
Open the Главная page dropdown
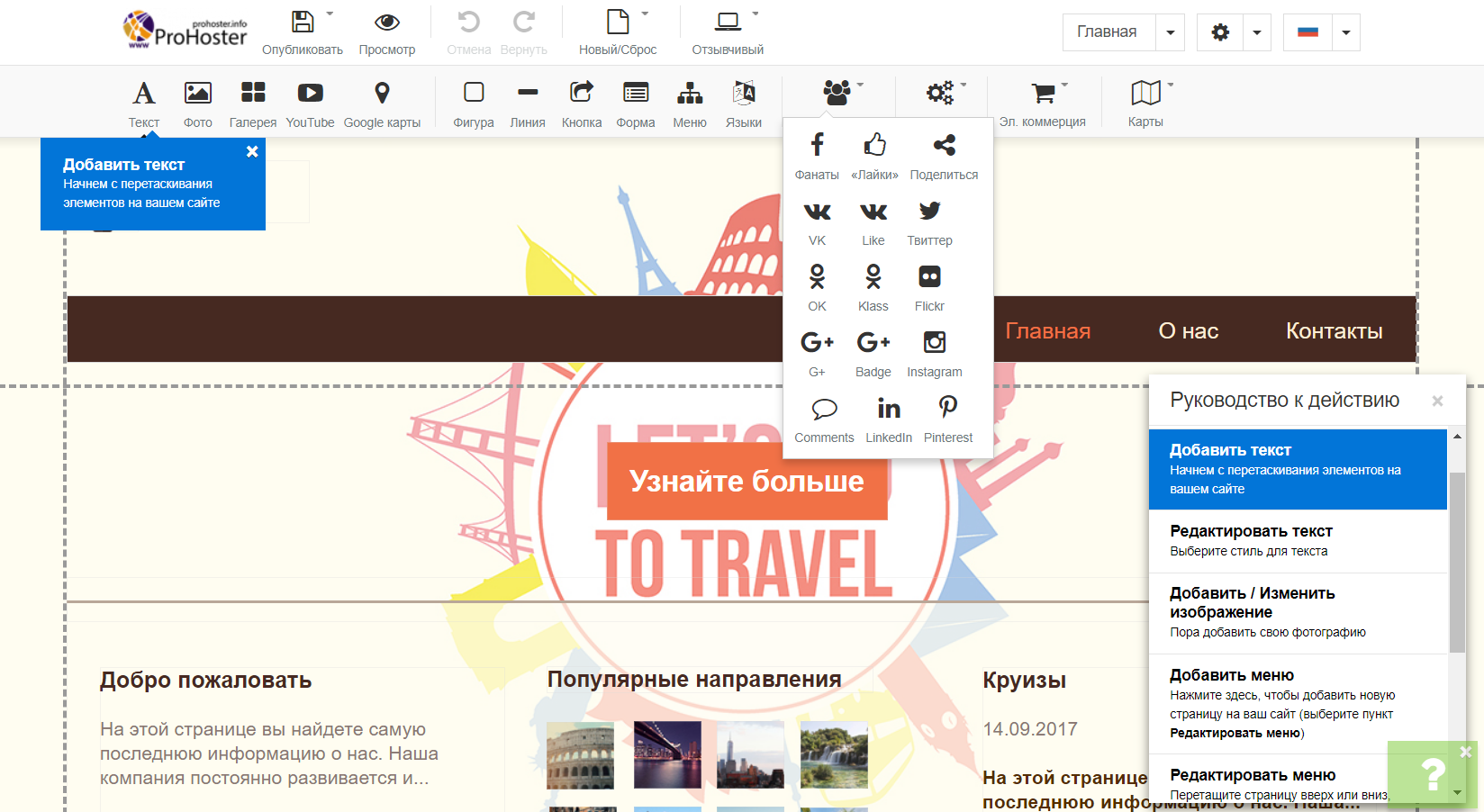[x=1170, y=32]
